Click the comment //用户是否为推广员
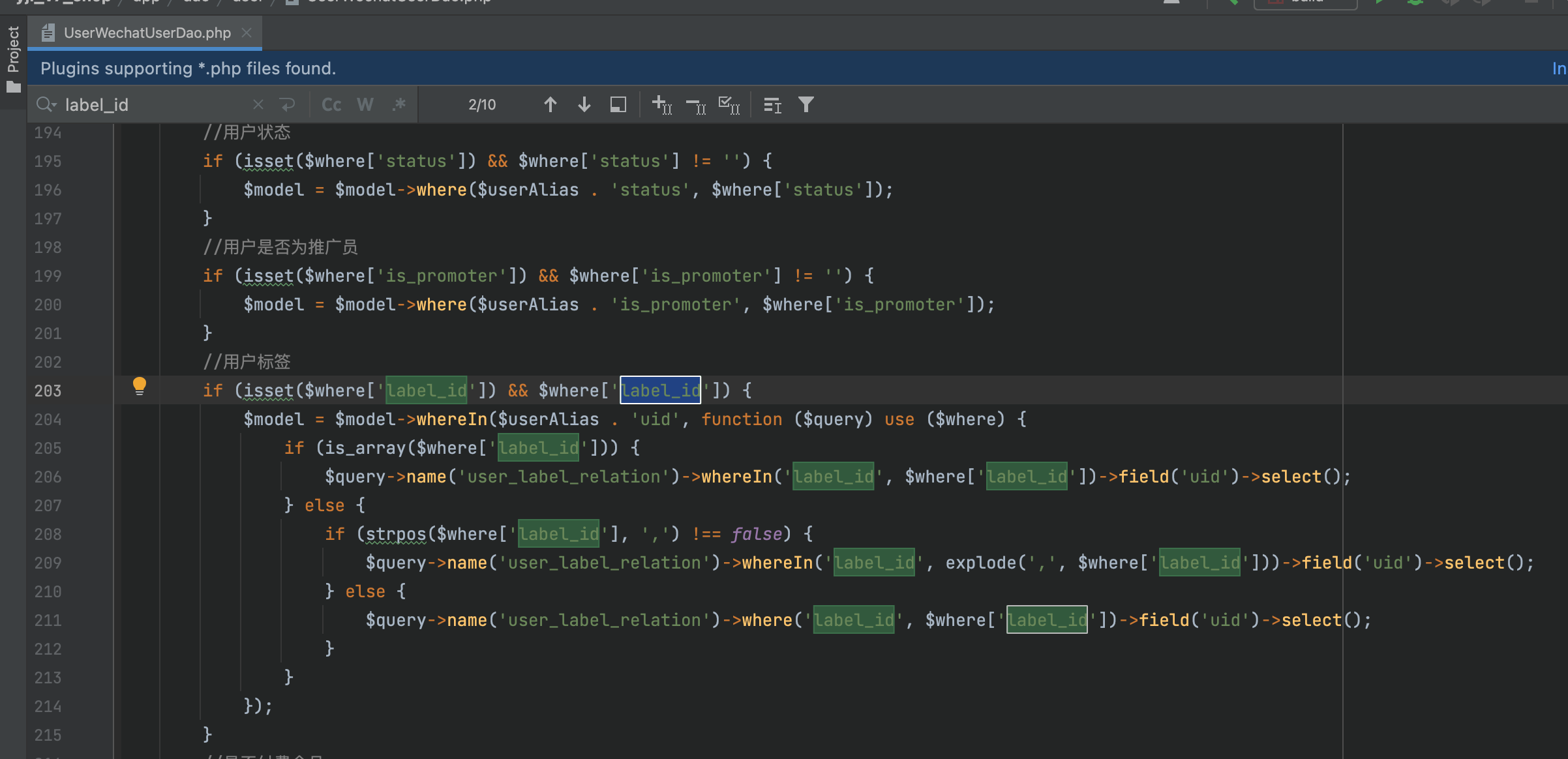 tap(280, 246)
